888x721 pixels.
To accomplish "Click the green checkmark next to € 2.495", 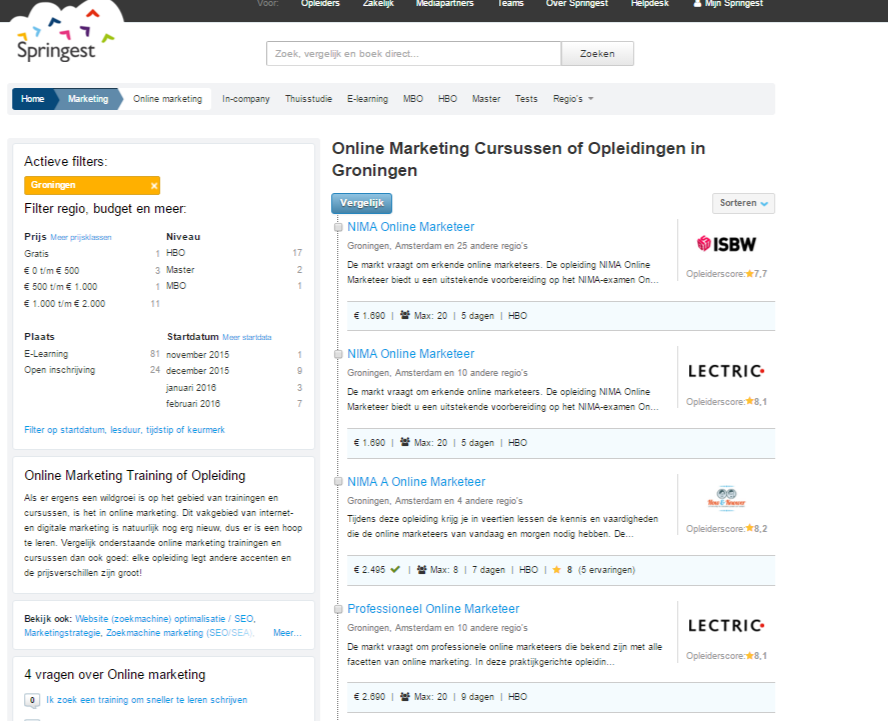I will (x=395, y=570).
